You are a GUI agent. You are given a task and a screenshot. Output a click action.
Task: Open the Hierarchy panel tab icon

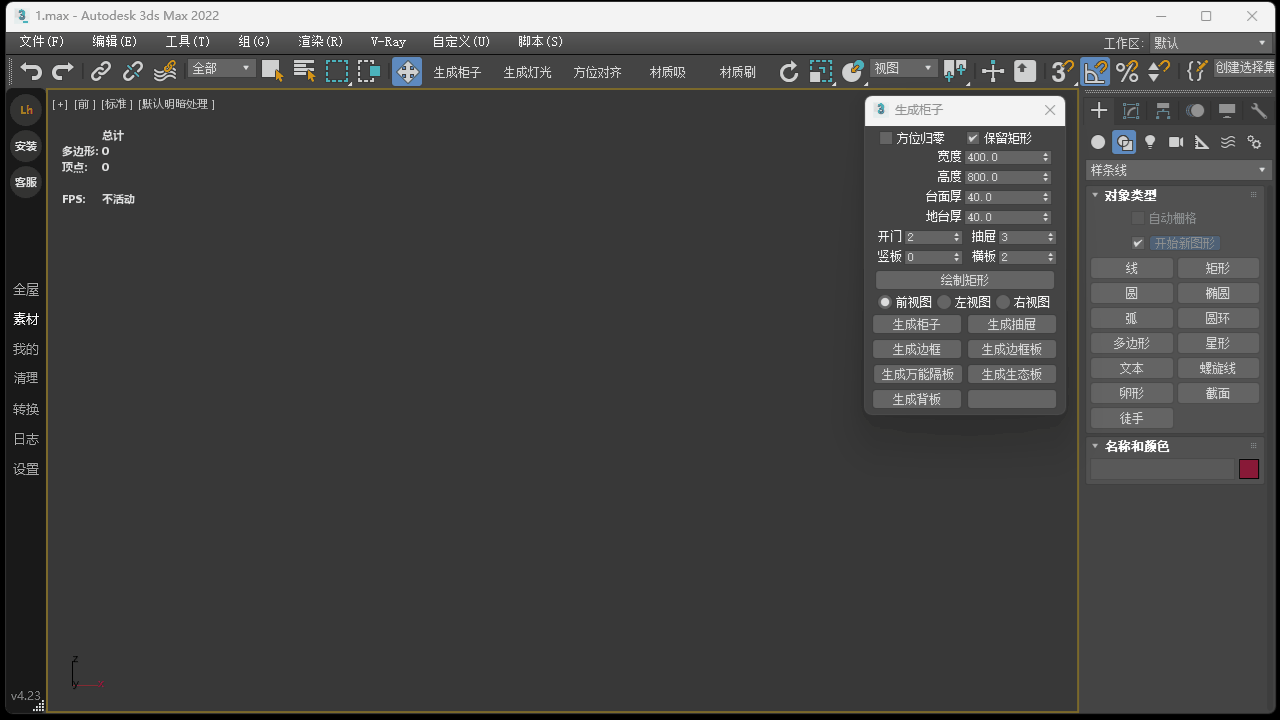pos(1163,111)
